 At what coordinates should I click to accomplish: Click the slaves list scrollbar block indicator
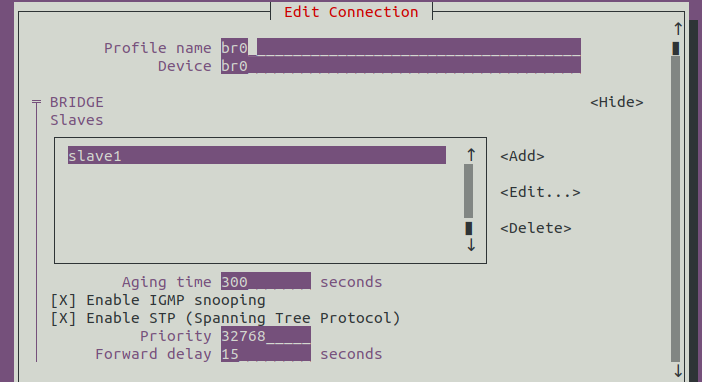click(x=469, y=228)
